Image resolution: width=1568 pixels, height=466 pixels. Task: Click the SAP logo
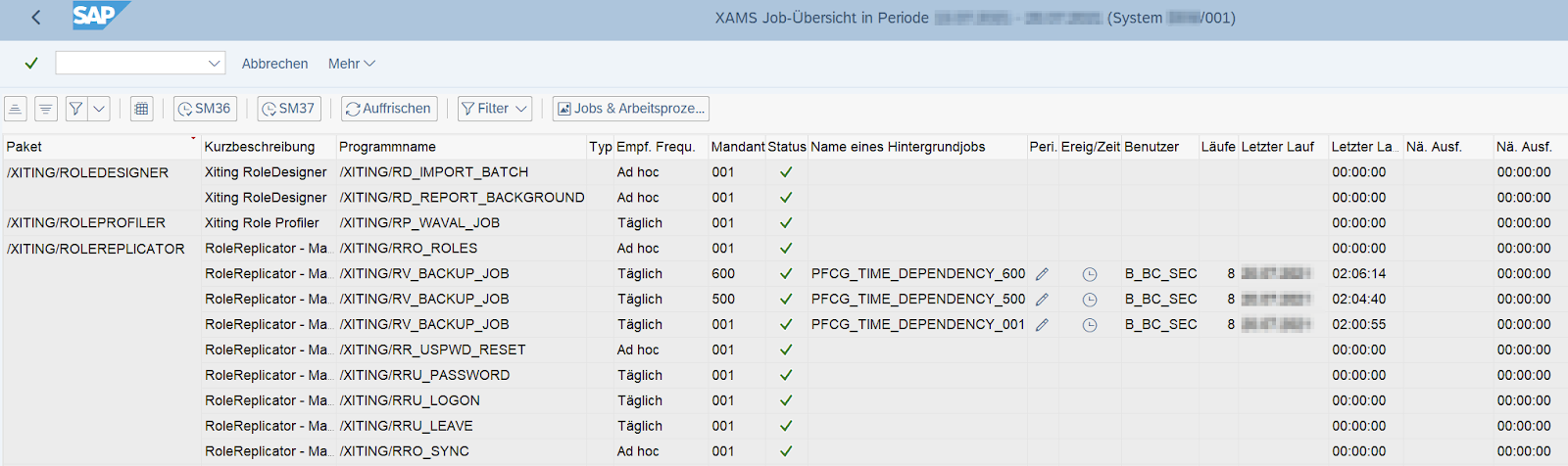pyautogui.click(x=101, y=16)
